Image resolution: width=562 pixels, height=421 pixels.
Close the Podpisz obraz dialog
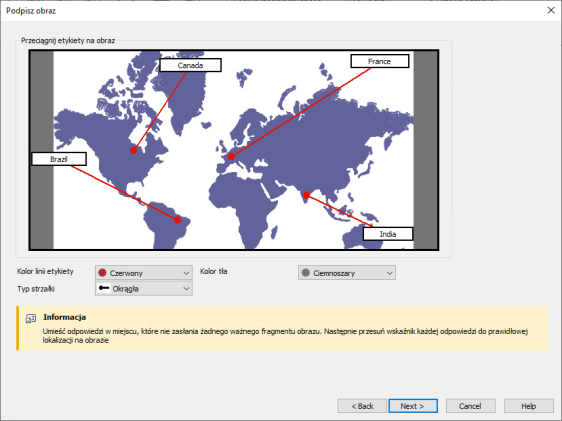click(551, 10)
